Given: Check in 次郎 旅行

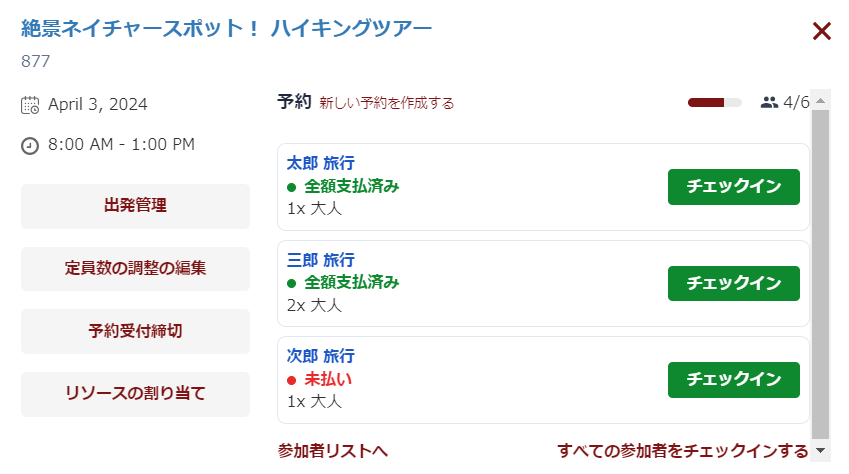Looking at the screenshot, I should pyautogui.click(x=733, y=379).
